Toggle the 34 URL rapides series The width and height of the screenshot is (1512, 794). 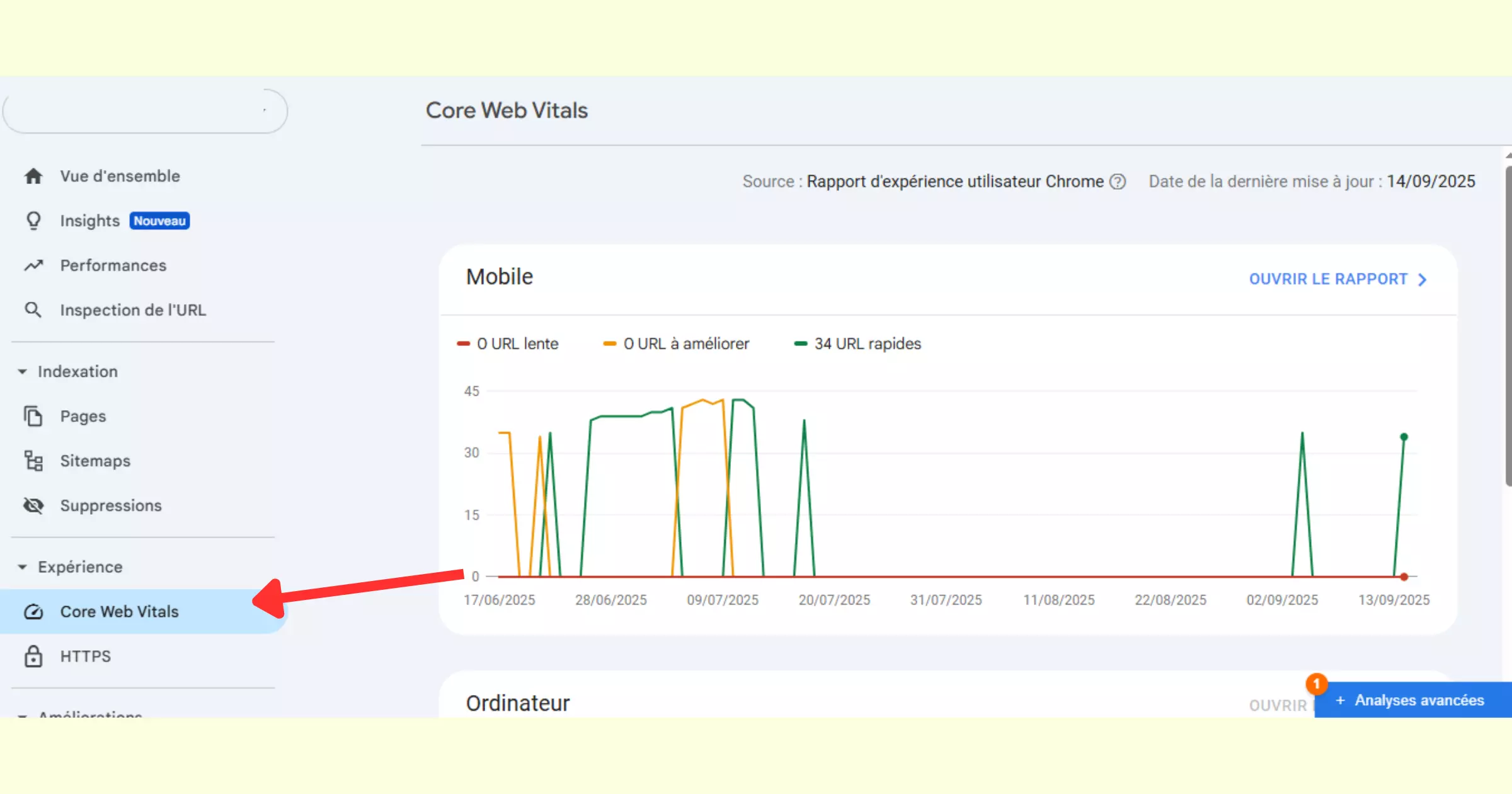coord(857,343)
